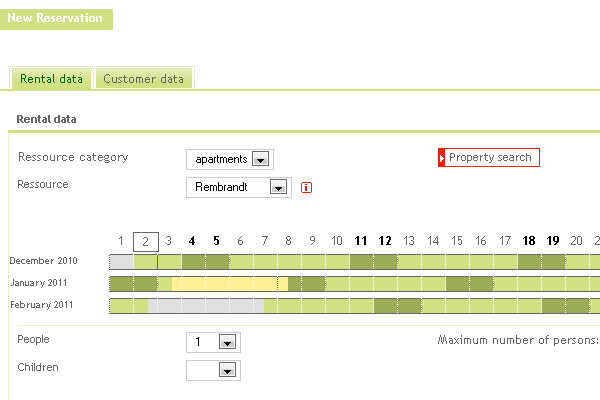600x400 pixels.
Task: Open the Ressource category dropdown arrow
Action: click(261, 159)
